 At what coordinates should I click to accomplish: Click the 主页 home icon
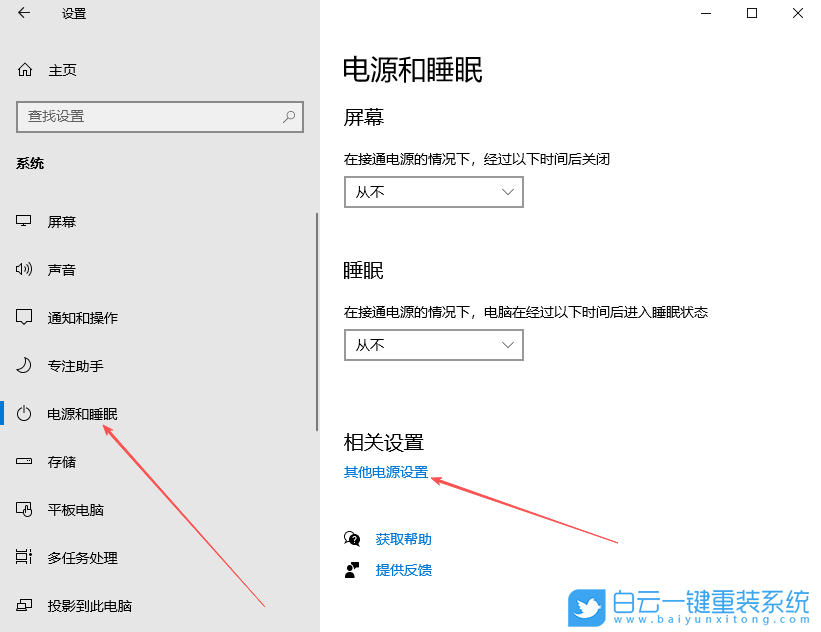pyautogui.click(x=24, y=70)
